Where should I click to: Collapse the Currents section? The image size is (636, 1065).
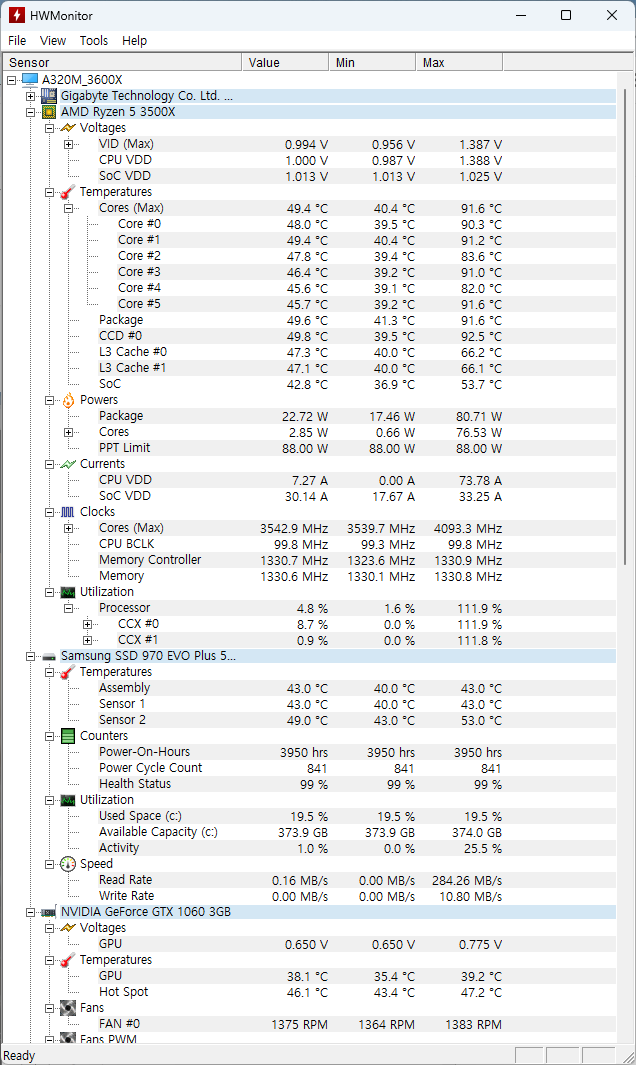[50, 464]
